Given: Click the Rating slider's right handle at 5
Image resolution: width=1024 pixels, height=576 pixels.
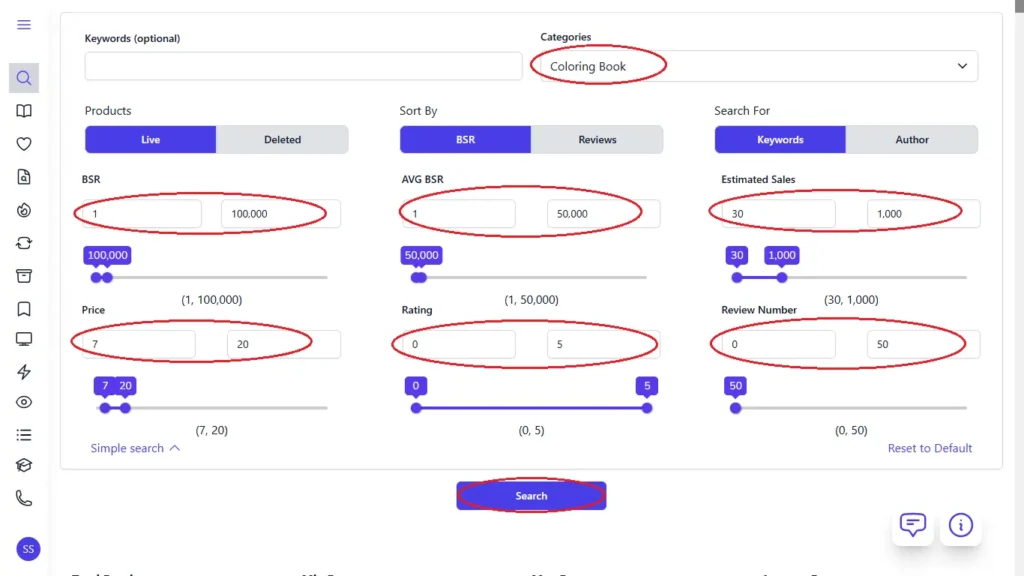Looking at the screenshot, I should coord(647,408).
